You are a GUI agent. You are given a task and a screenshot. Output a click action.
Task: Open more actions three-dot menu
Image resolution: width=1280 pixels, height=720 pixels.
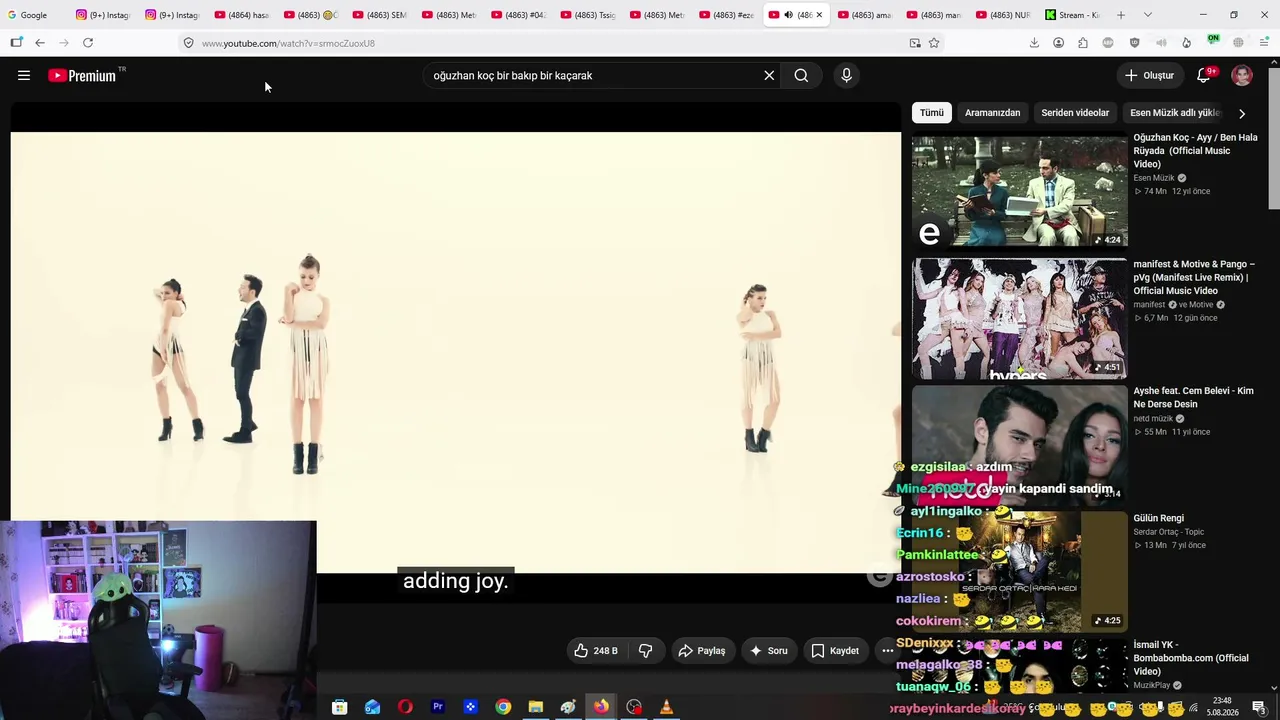(x=887, y=651)
